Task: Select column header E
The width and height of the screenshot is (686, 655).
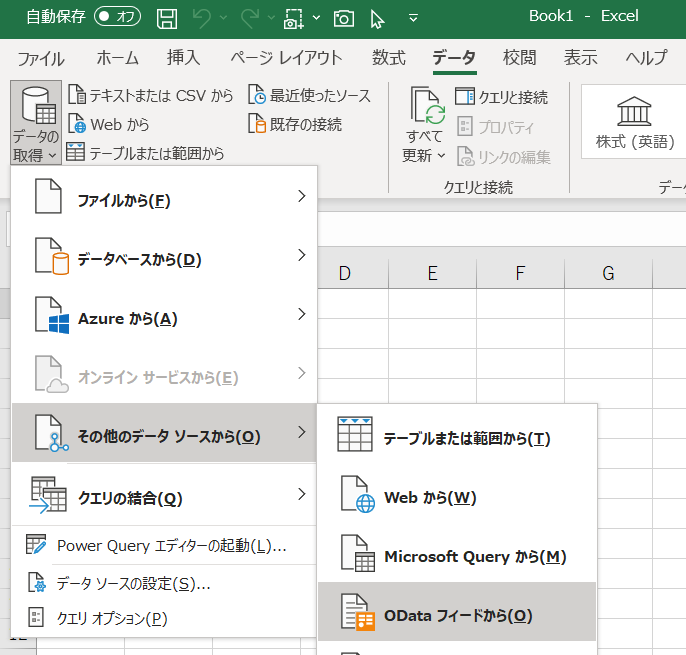Action: click(x=433, y=273)
